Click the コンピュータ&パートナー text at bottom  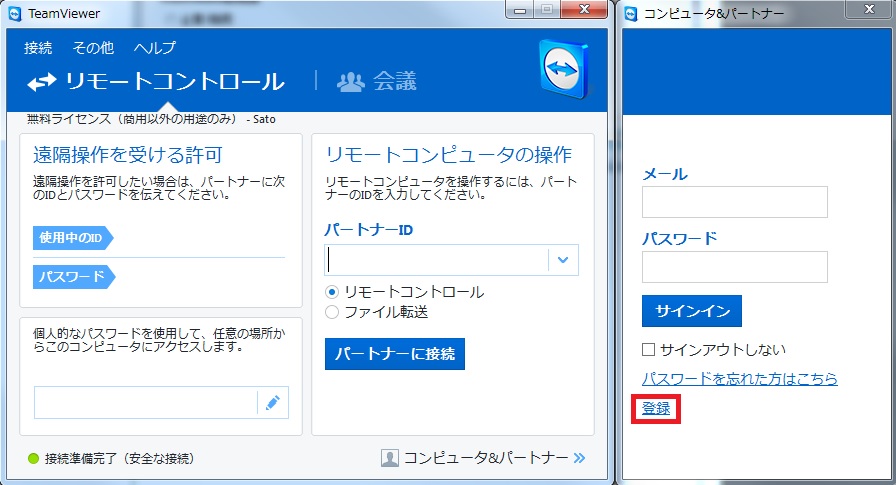pos(486,458)
